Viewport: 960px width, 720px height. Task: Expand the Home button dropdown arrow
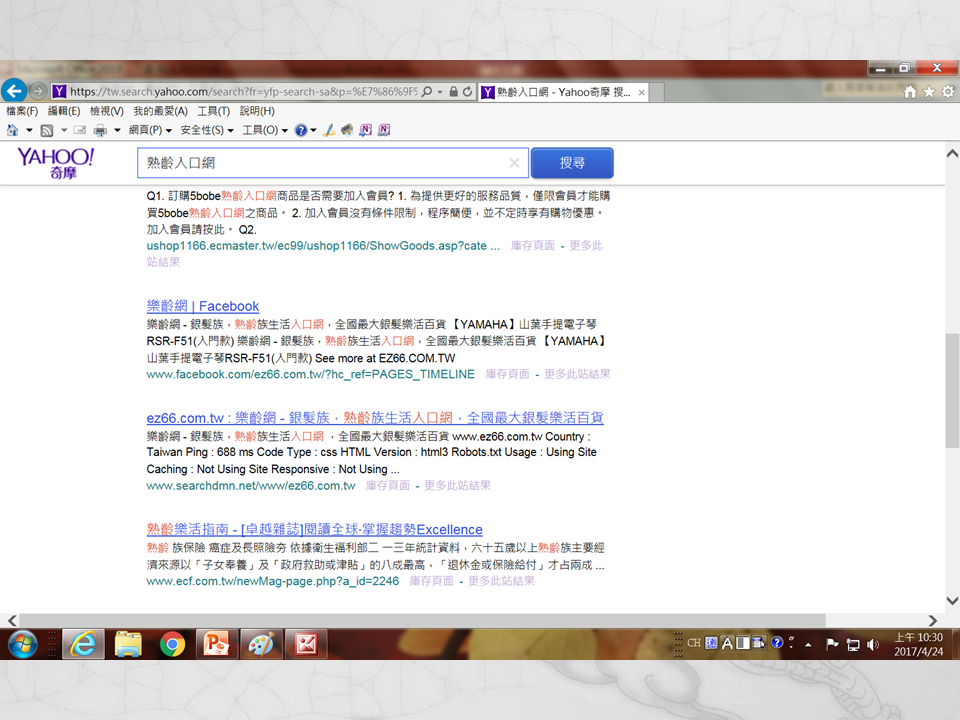click(x=29, y=130)
